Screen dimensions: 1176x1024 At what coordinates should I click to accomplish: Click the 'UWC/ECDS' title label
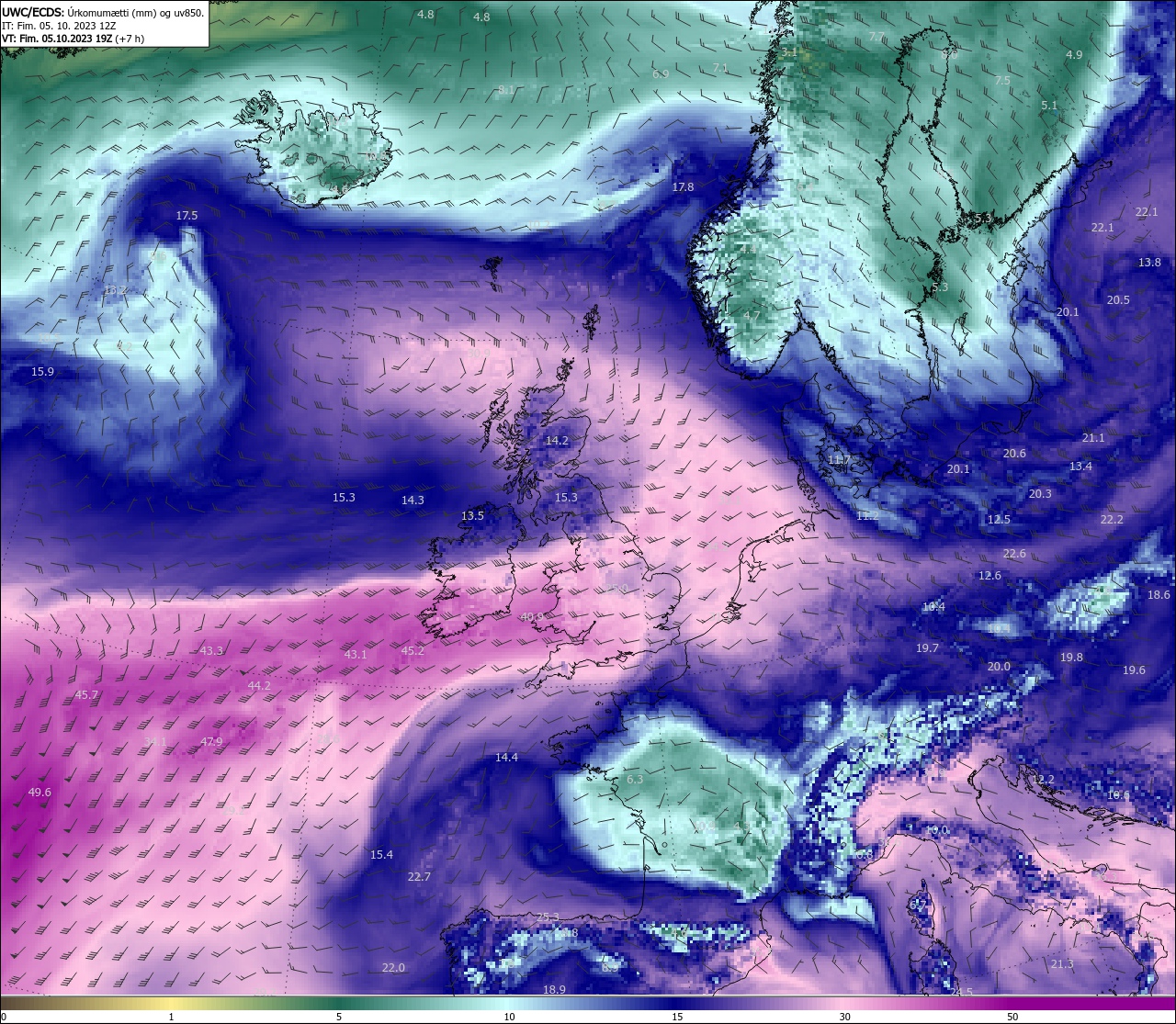pos(32,12)
